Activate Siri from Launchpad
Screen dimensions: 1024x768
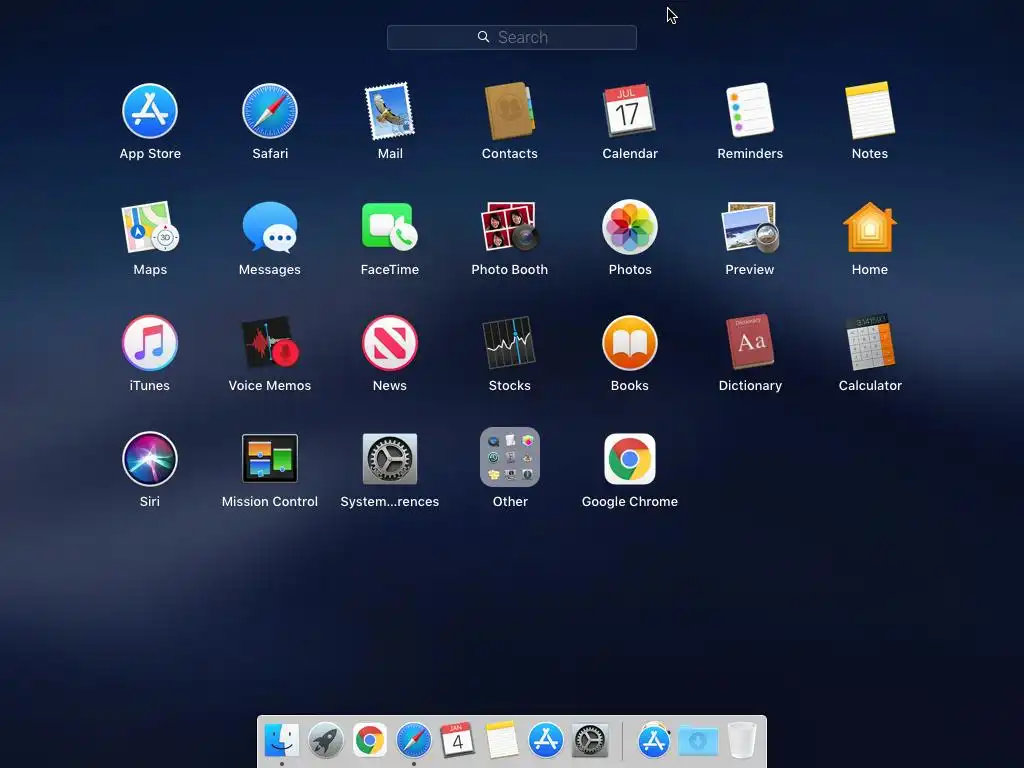pyautogui.click(x=150, y=458)
